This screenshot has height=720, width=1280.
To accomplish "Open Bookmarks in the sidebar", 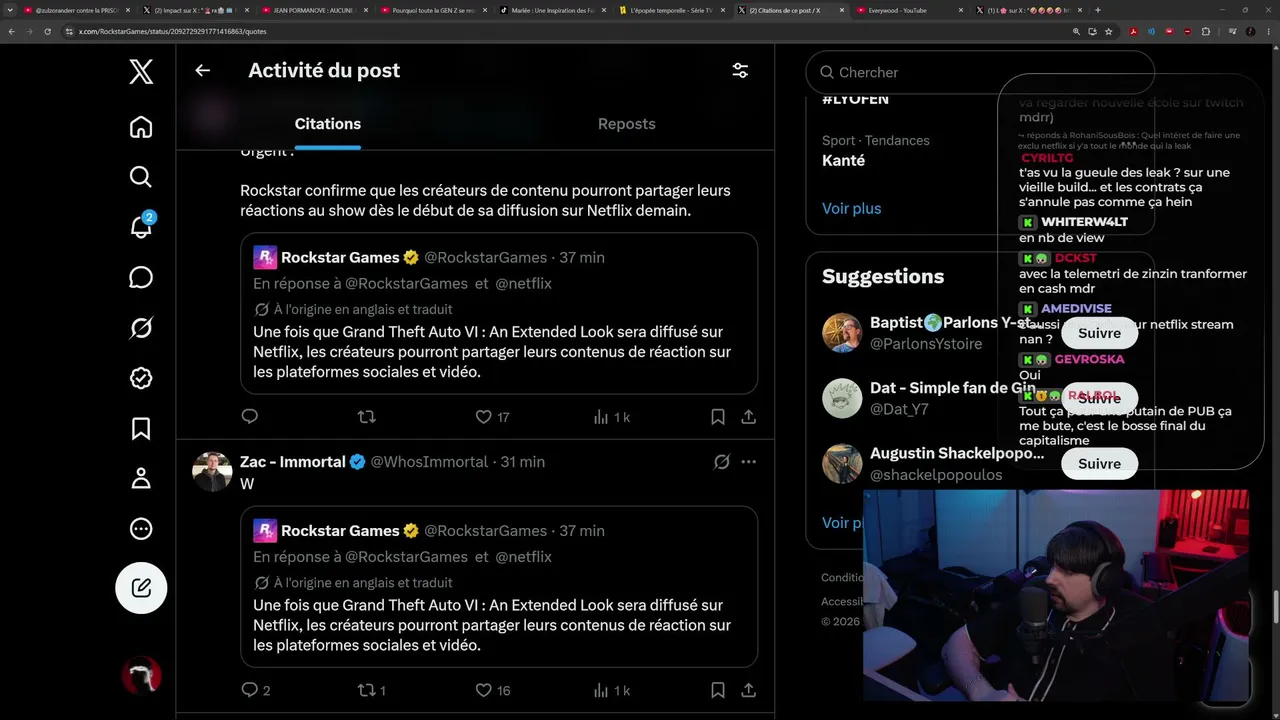I will tap(141, 428).
